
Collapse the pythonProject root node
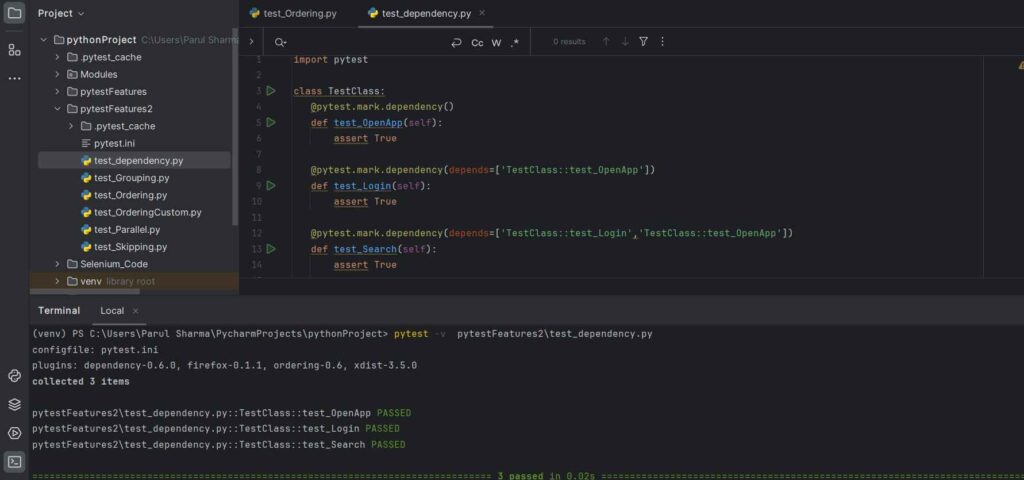click(44, 40)
